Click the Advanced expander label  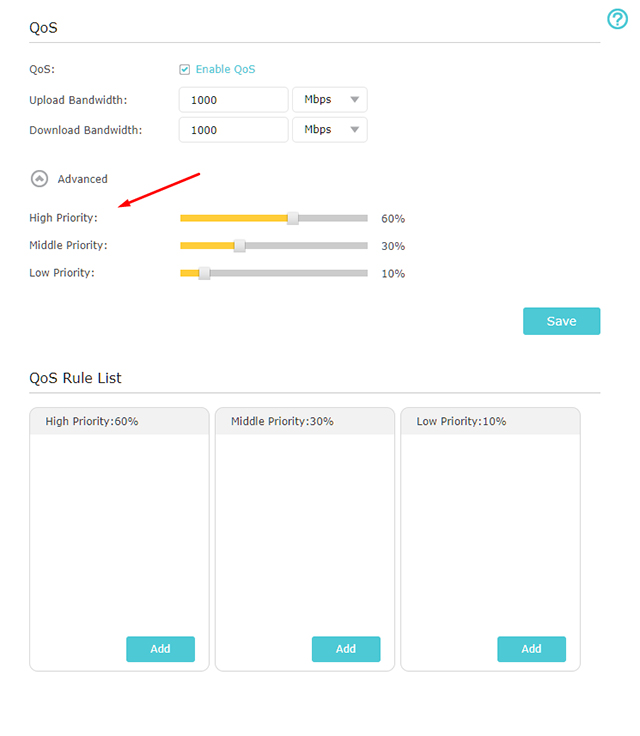point(83,179)
